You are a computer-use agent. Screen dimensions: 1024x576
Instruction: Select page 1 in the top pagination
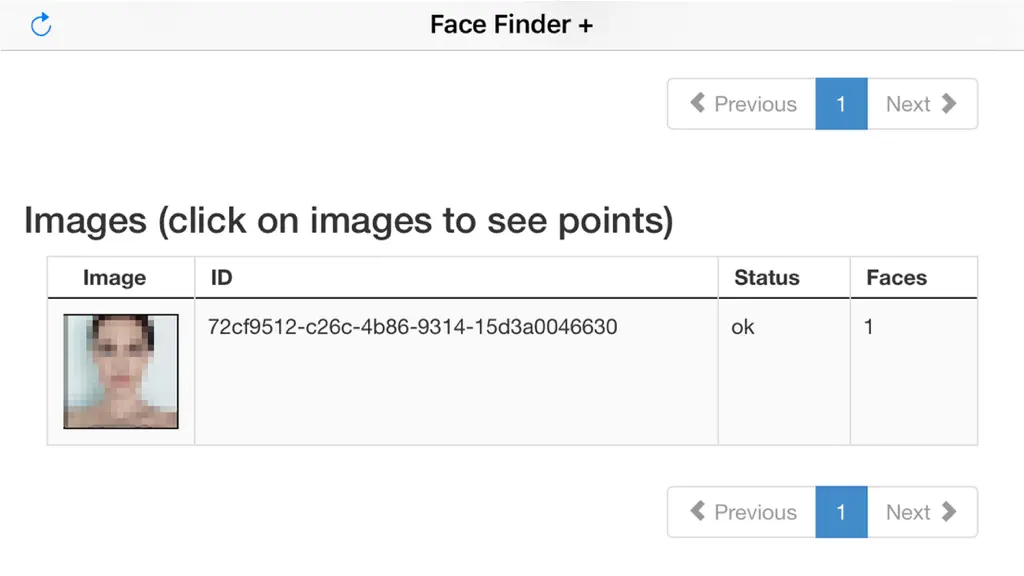pyautogui.click(x=841, y=104)
